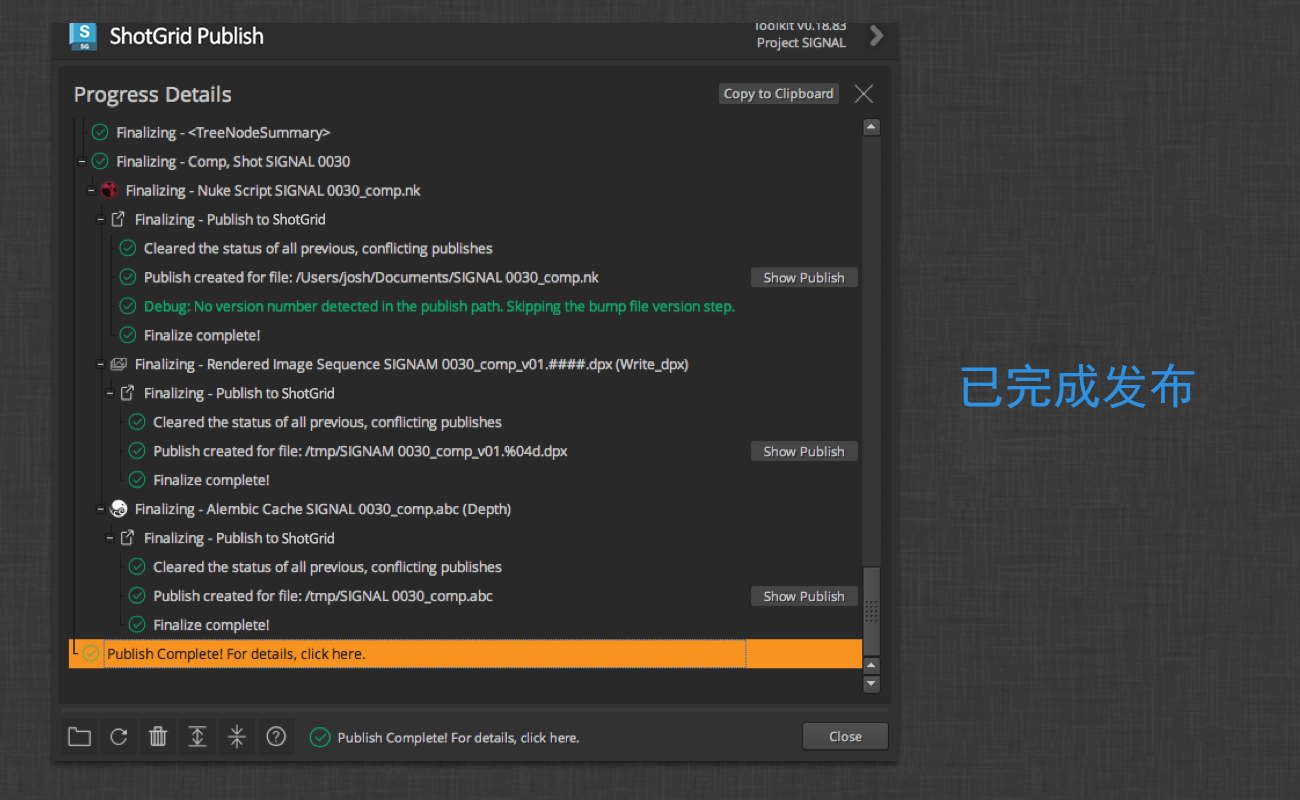
Task: Collapse the Rendered Image Sequence node
Action: click(x=100, y=364)
